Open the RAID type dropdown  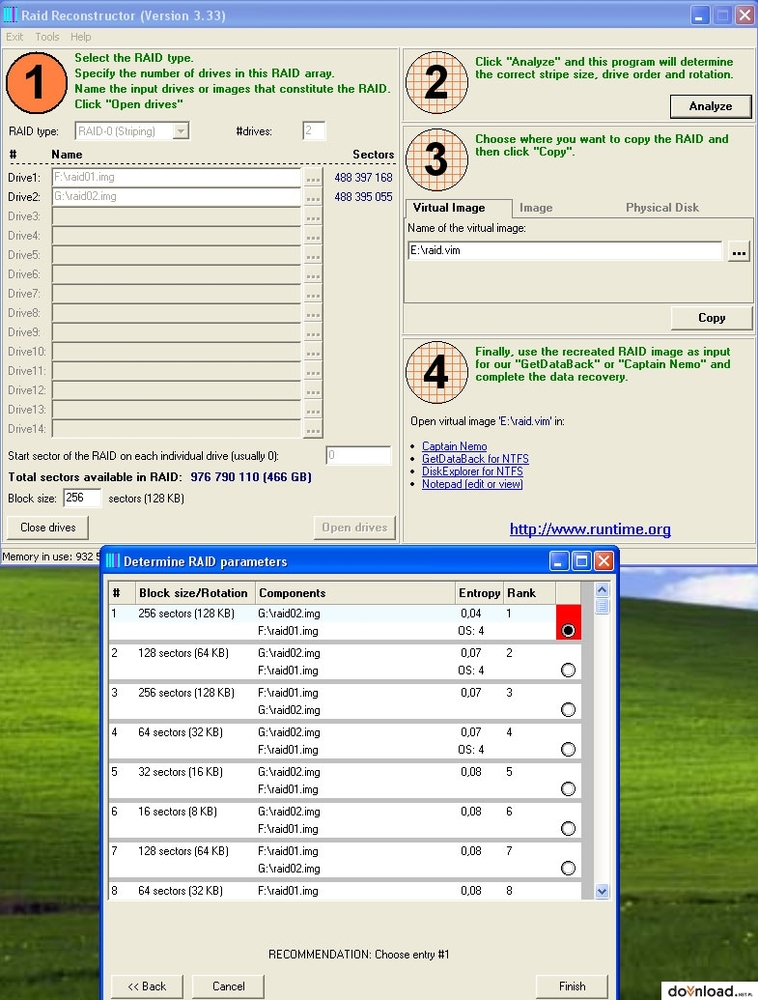click(x=181, y=131)
